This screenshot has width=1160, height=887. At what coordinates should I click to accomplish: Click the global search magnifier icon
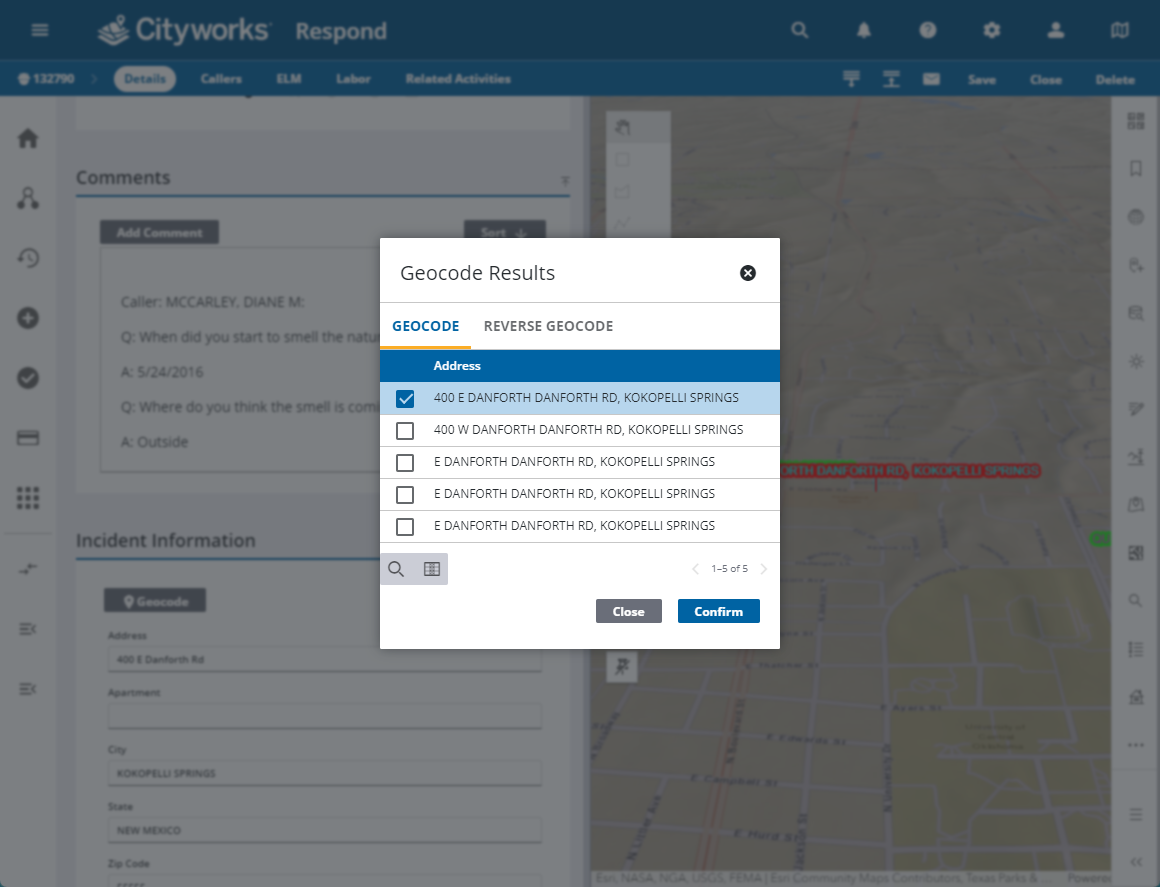pos(799,30)
